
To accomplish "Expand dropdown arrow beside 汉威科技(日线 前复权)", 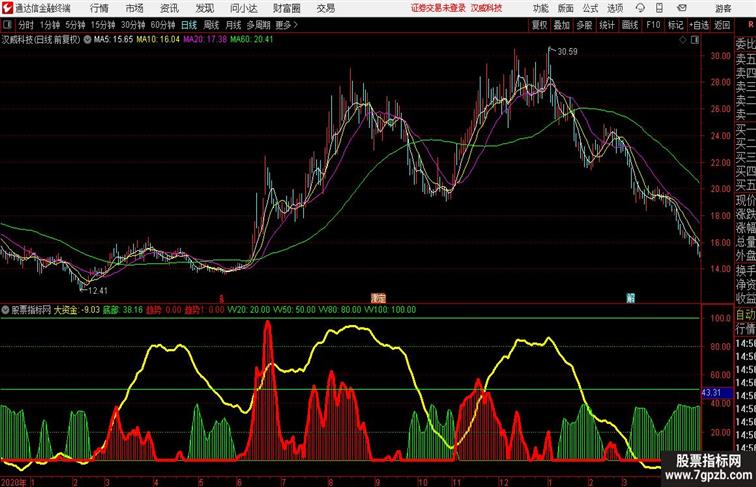I will point(87,40).
